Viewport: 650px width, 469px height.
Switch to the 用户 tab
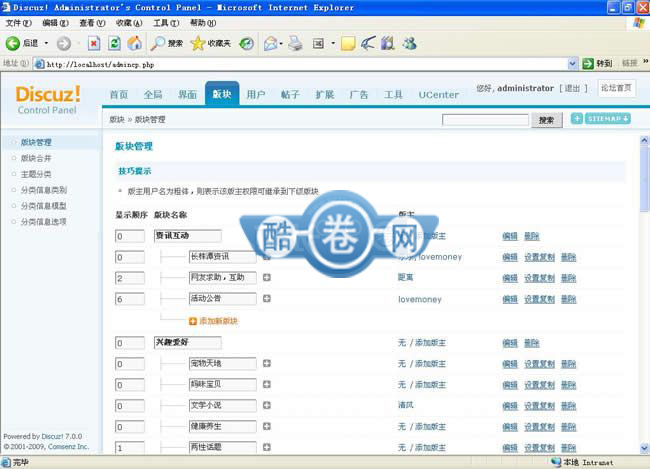(x=256, y=95)
